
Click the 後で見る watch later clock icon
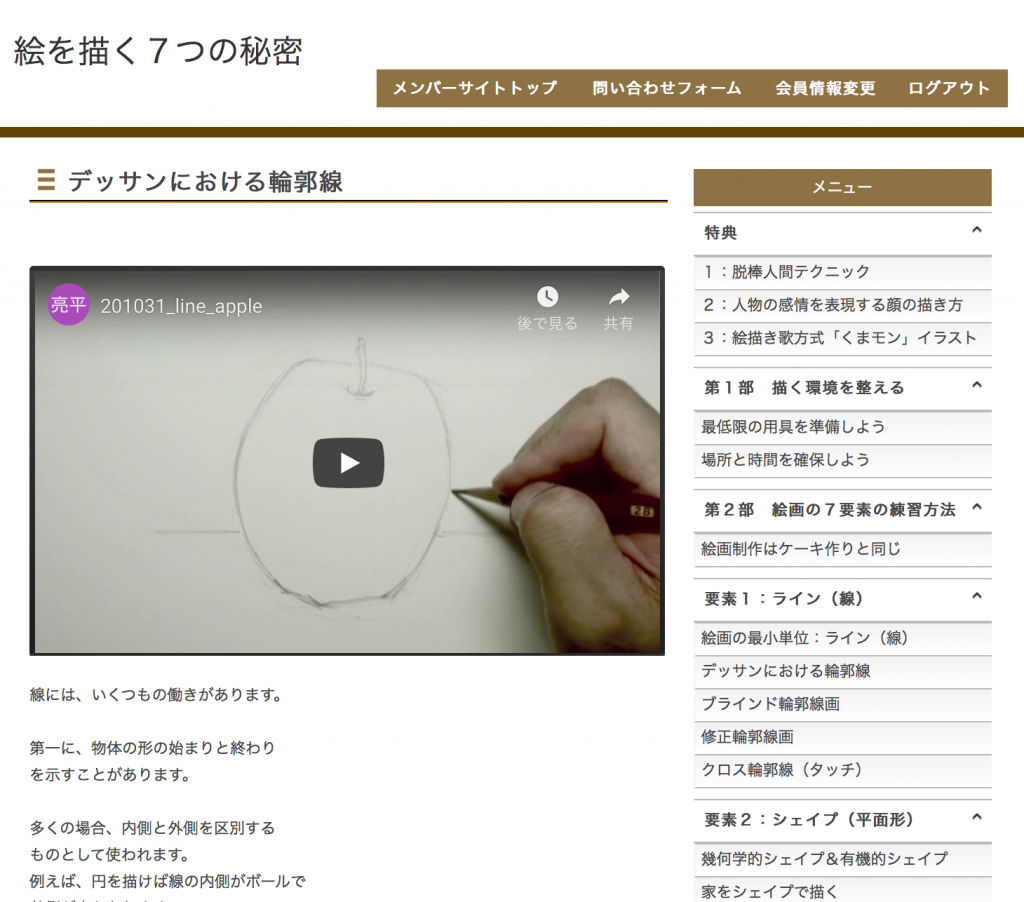click(547, 297)
